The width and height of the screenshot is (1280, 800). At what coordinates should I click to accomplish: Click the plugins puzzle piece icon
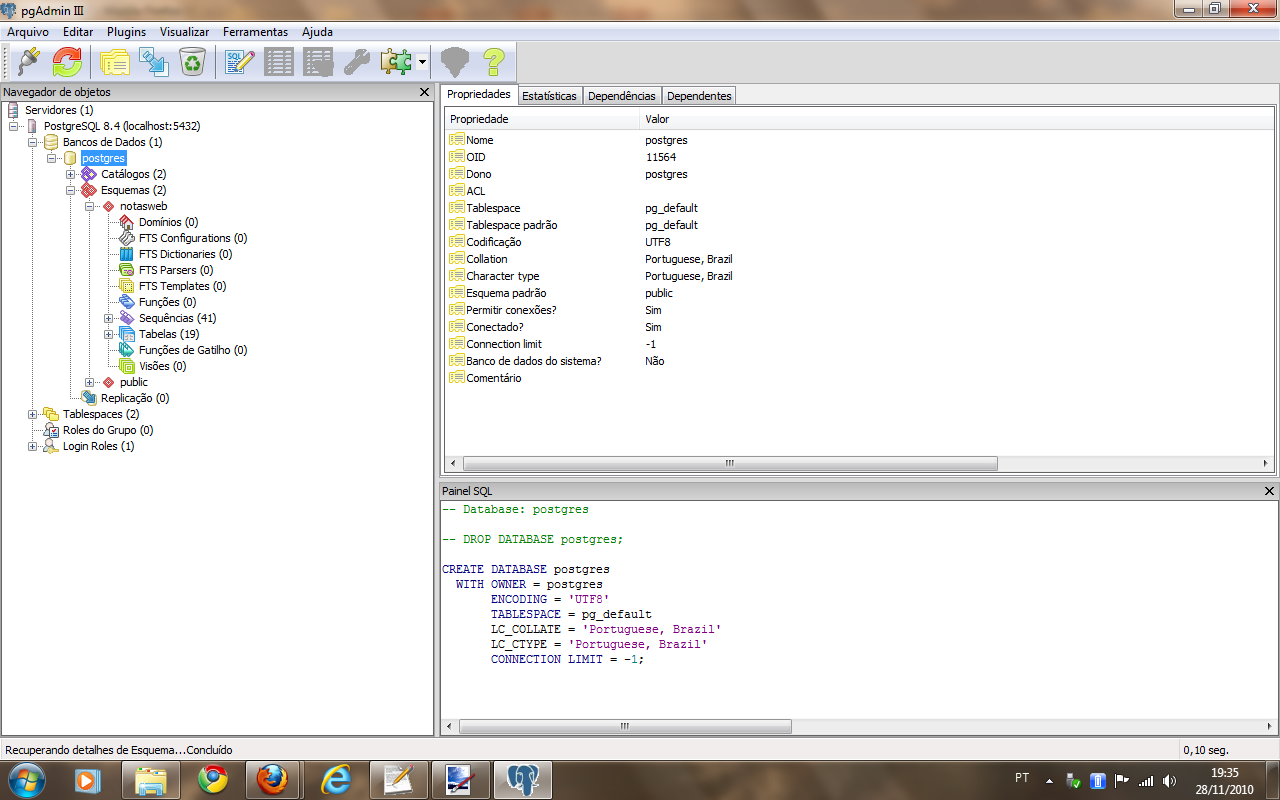coord(396,62)
